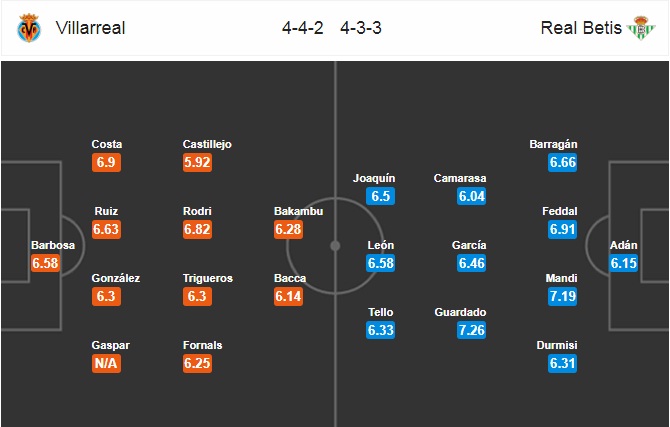Click Gaspar's N/A rating badge

tap(106, 363)
